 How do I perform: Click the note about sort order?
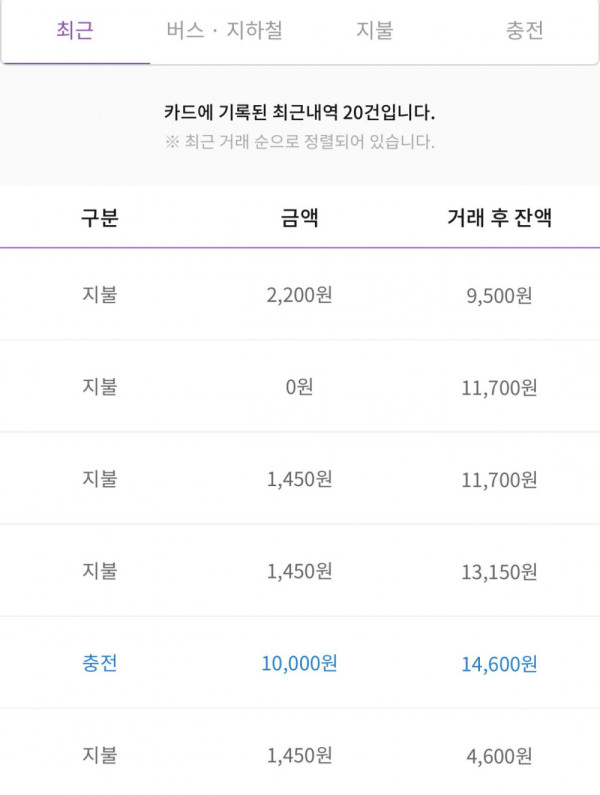300,141
